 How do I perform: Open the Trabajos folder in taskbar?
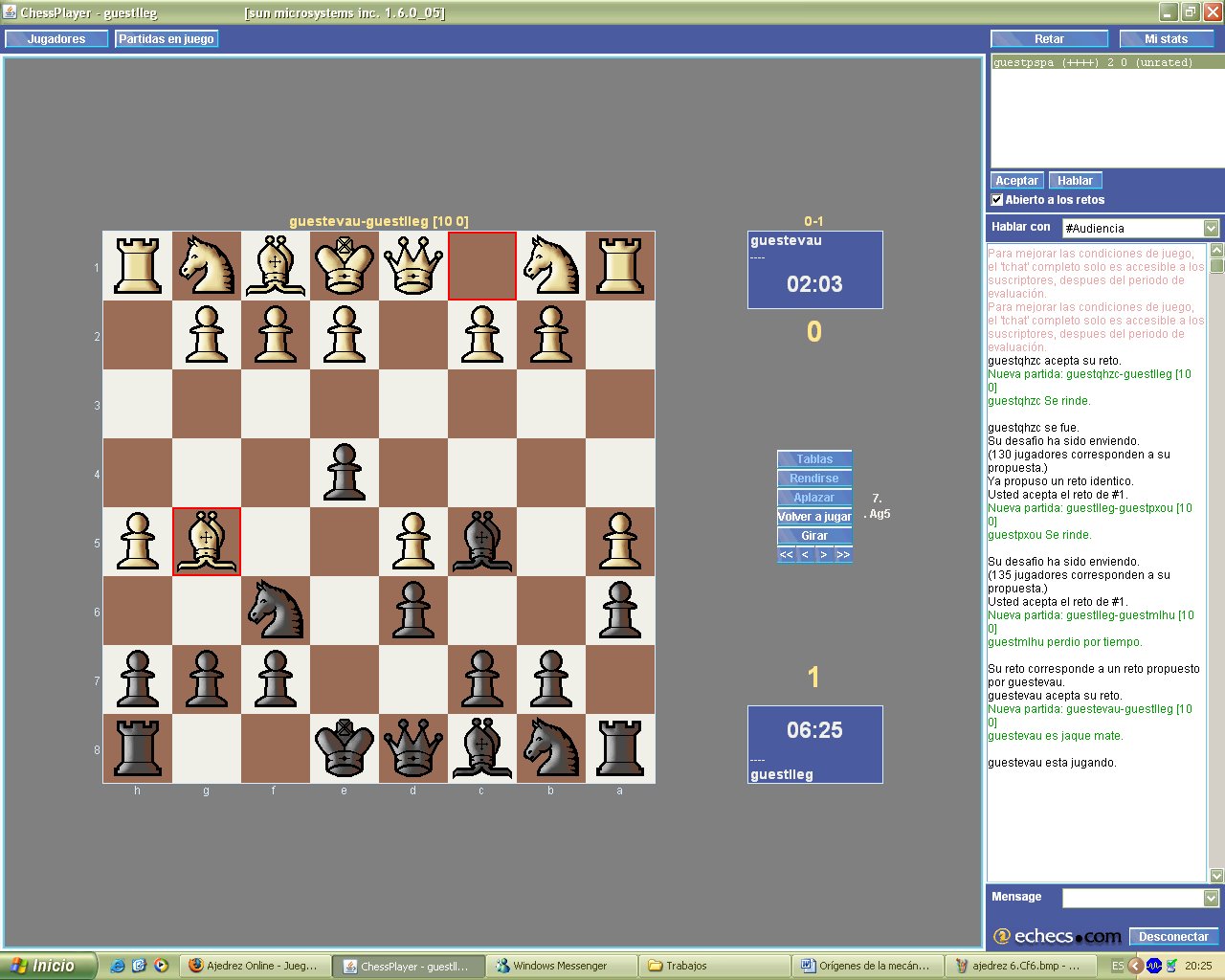tap(713, 966)
